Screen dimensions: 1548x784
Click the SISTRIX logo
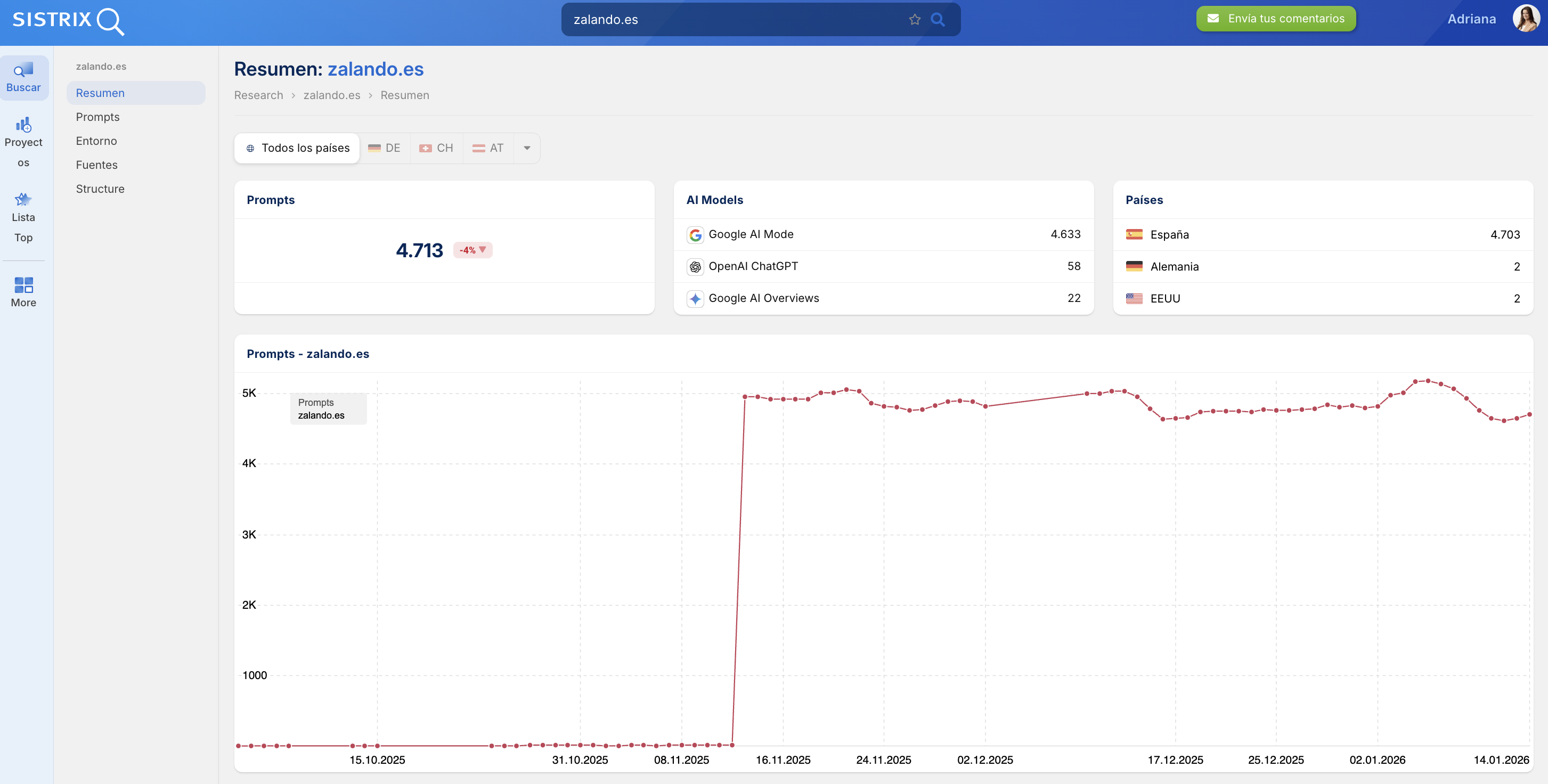coord(67,20)
